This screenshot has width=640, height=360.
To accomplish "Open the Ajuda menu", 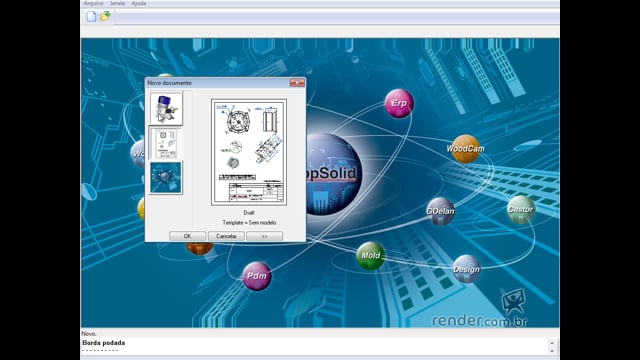I will (x=139, y=3).
